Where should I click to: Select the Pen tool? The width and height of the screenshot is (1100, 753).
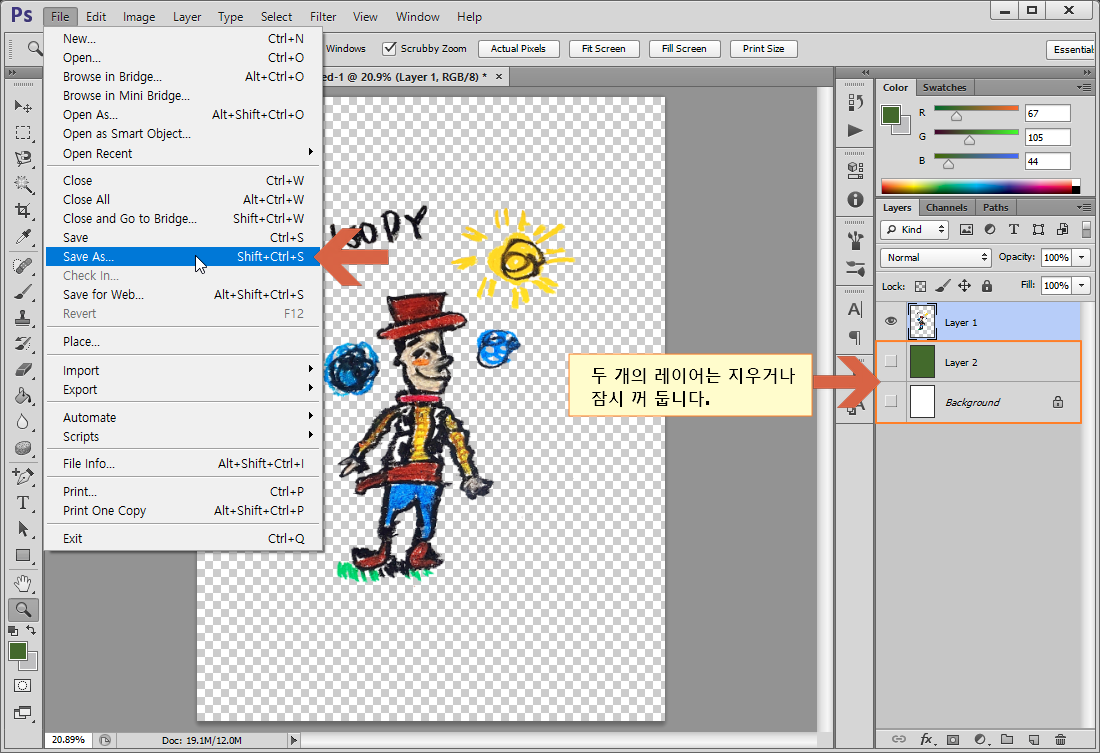pos(23,477)
